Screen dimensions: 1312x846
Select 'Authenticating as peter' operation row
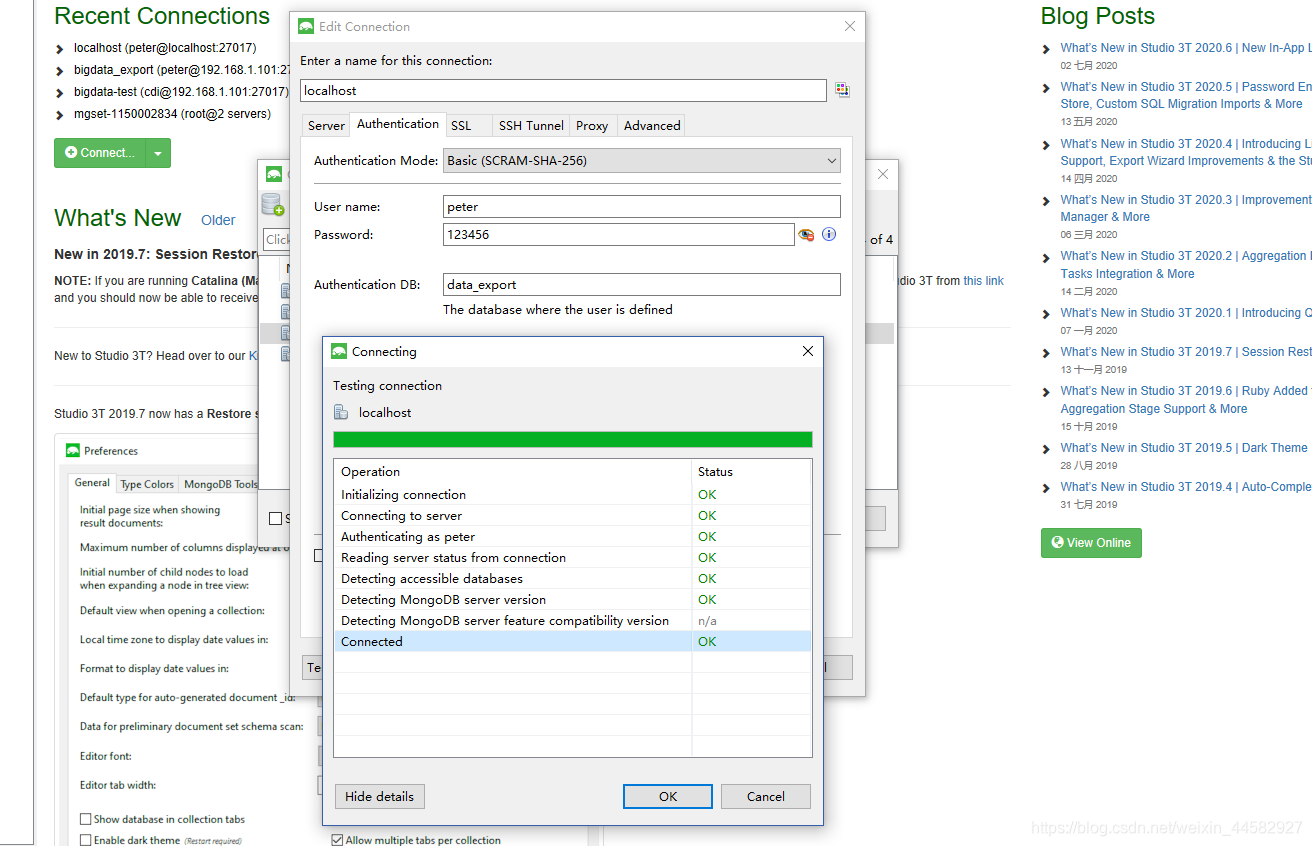[x=572, y=537]
